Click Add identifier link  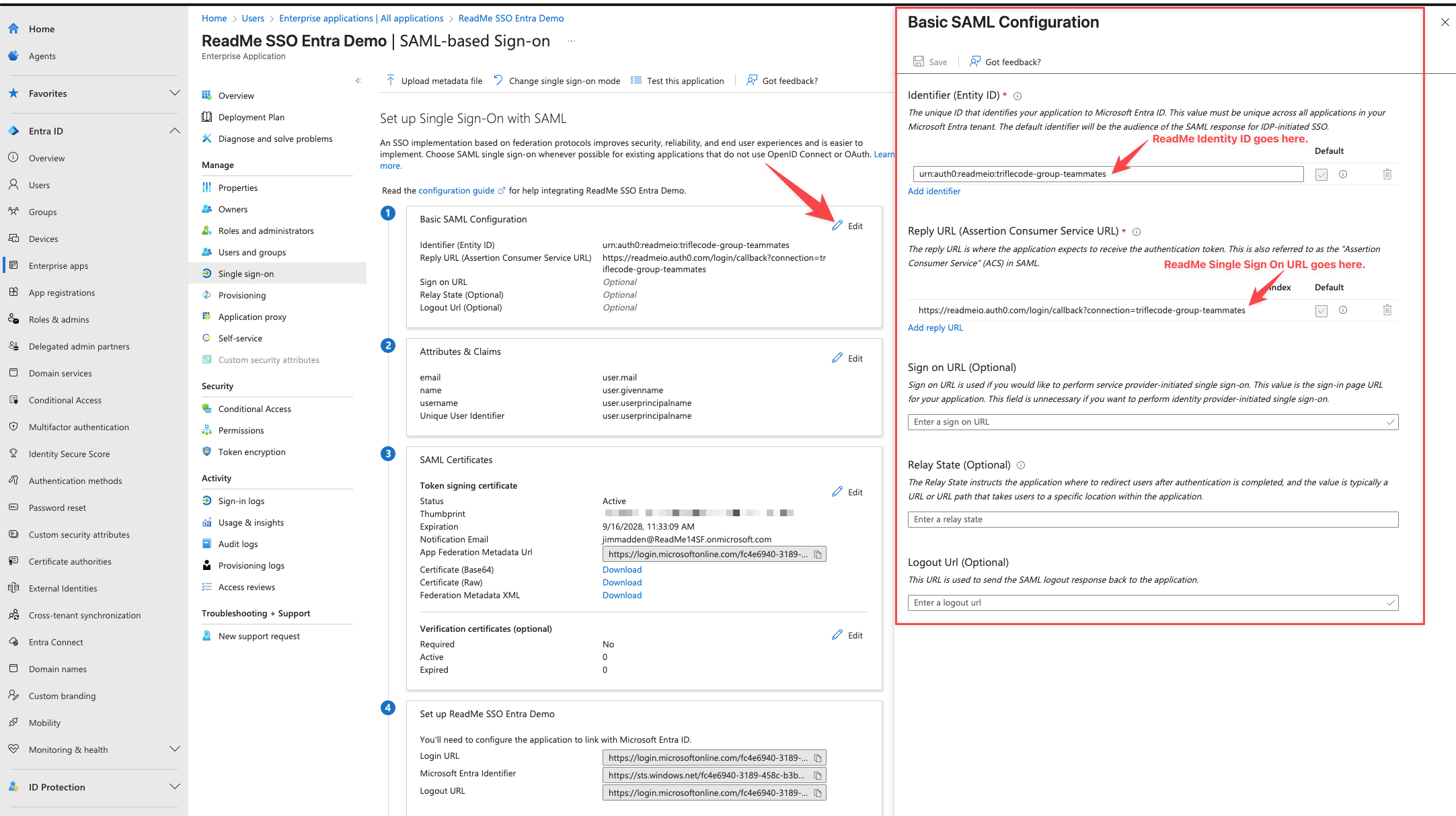point(934,192)
